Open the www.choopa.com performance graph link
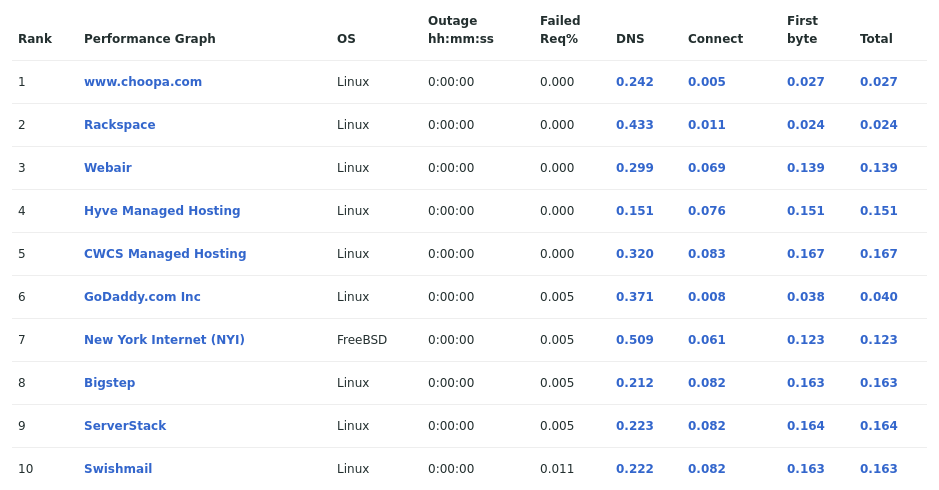939x490 pixels. pos(143,81)
